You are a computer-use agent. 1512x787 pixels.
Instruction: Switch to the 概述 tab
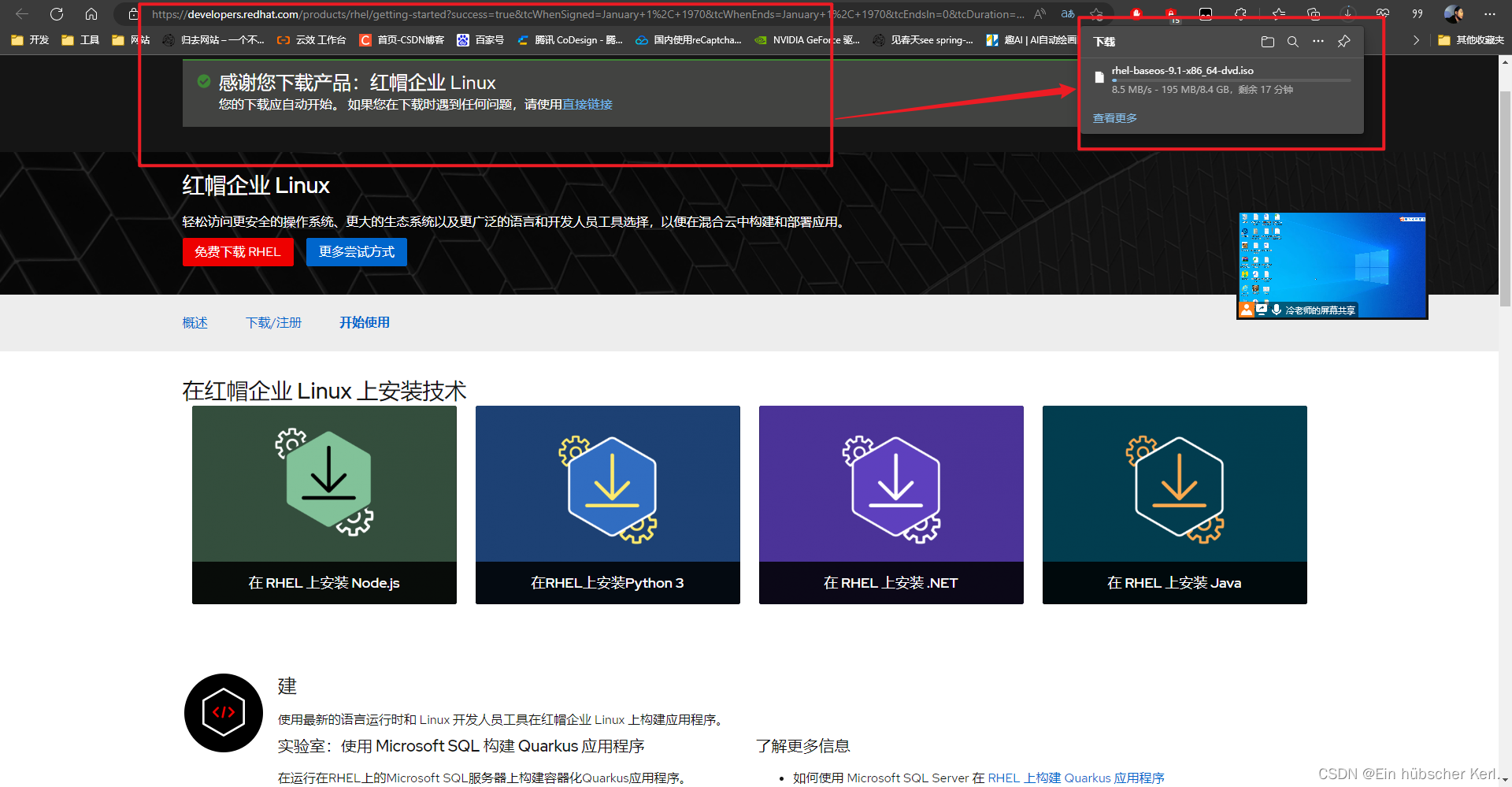click(x=195, y=323)
